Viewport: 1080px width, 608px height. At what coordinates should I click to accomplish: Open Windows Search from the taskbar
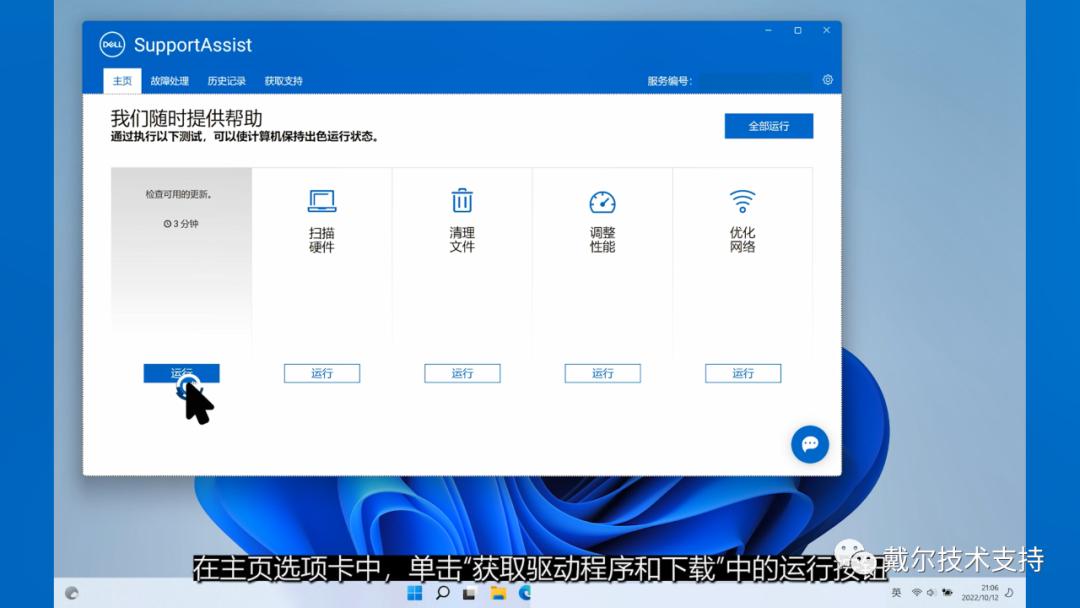coord(441,592)
